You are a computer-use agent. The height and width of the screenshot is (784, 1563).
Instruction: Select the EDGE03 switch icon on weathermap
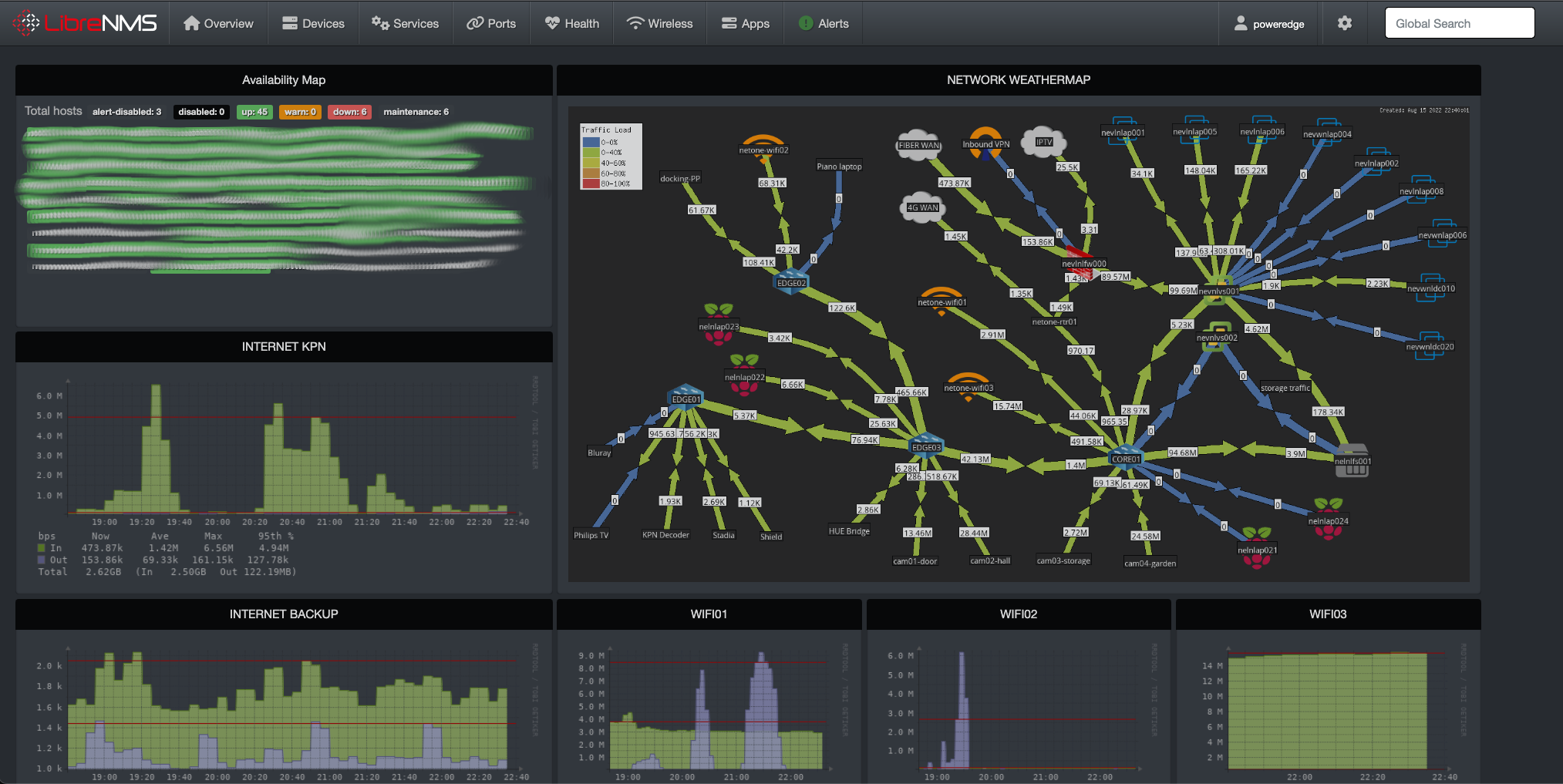pyautogui.click(x=926, y=445)
